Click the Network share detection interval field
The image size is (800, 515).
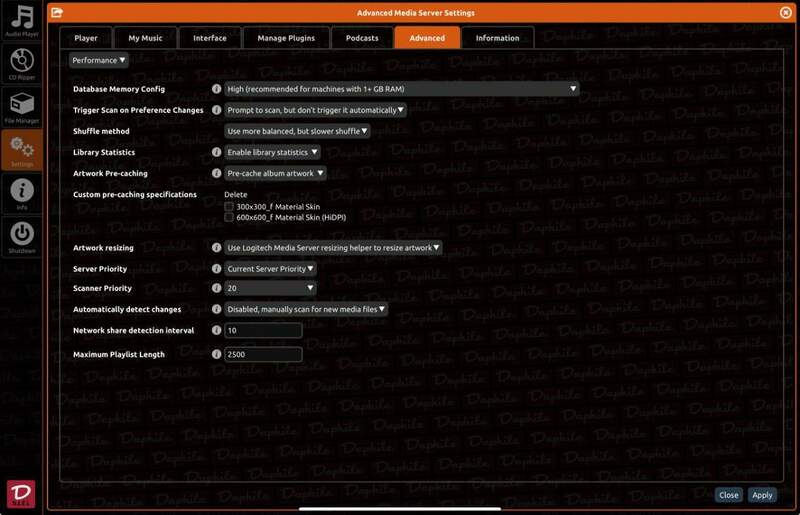coord(263,330)
